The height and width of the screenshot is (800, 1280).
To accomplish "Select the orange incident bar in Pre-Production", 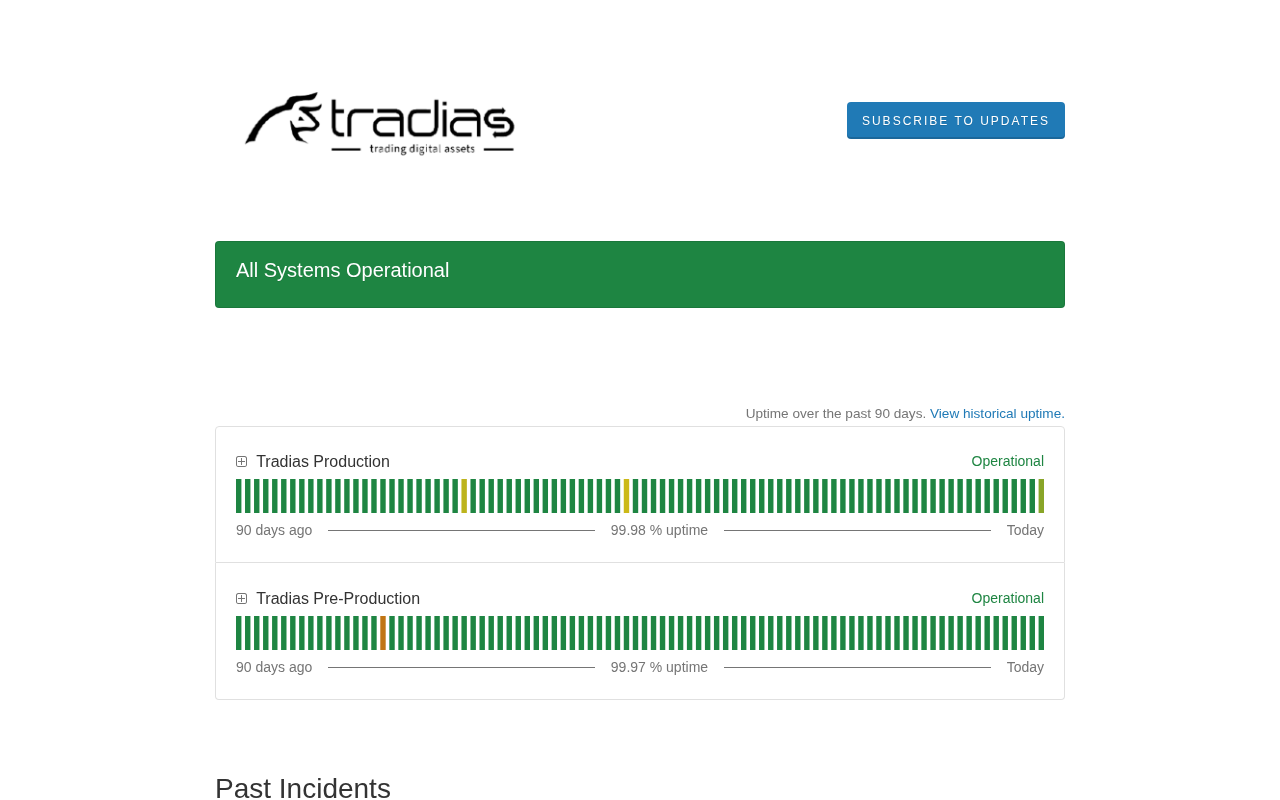I will click(383, 633).
